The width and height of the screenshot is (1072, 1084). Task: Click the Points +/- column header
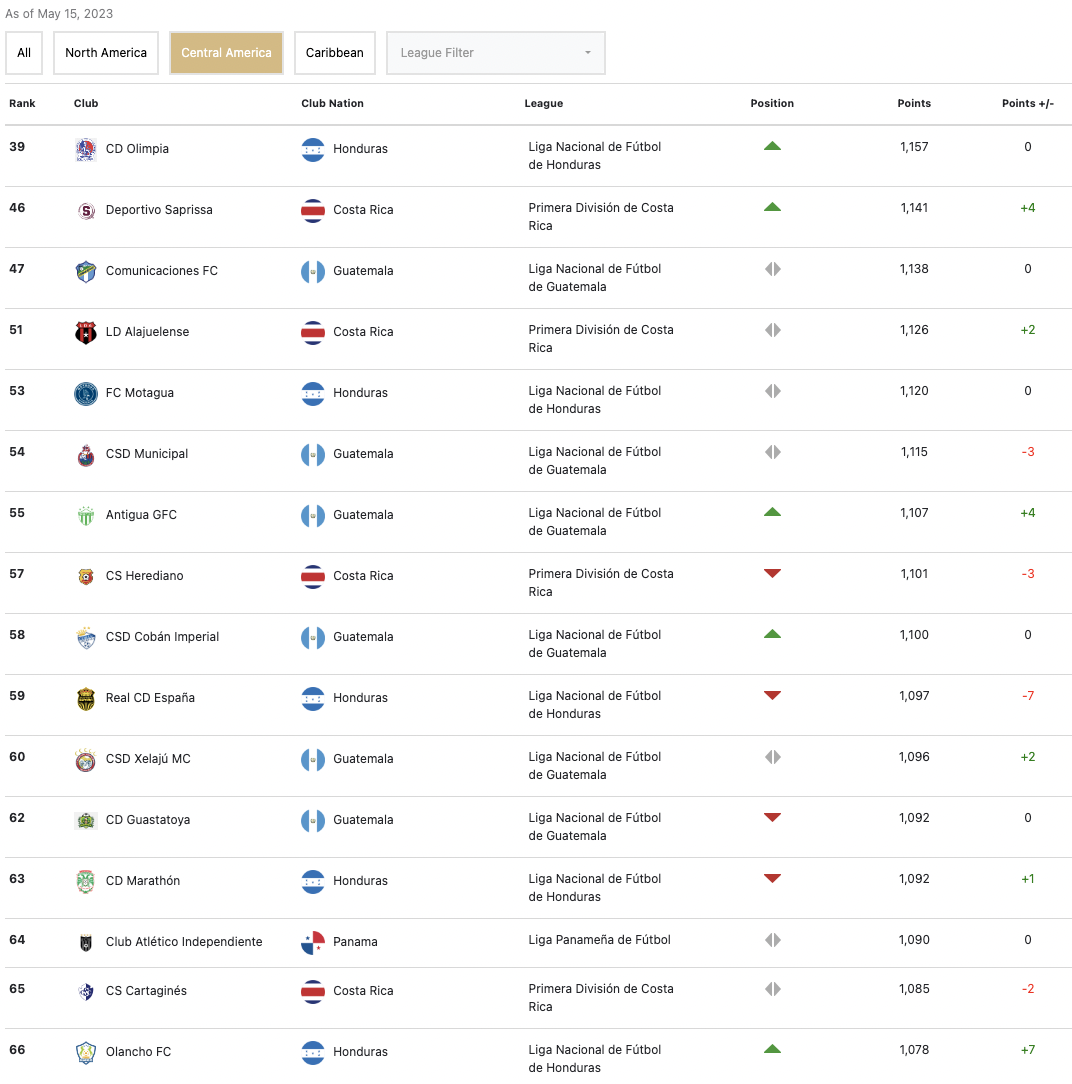tap(1028, 103)
